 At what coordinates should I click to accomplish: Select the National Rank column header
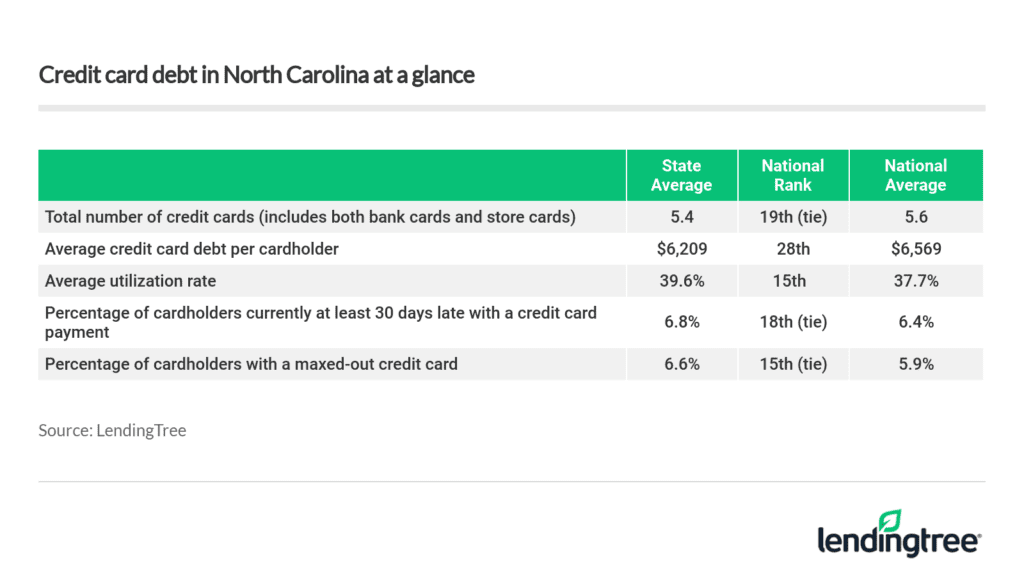click(793, 175)
